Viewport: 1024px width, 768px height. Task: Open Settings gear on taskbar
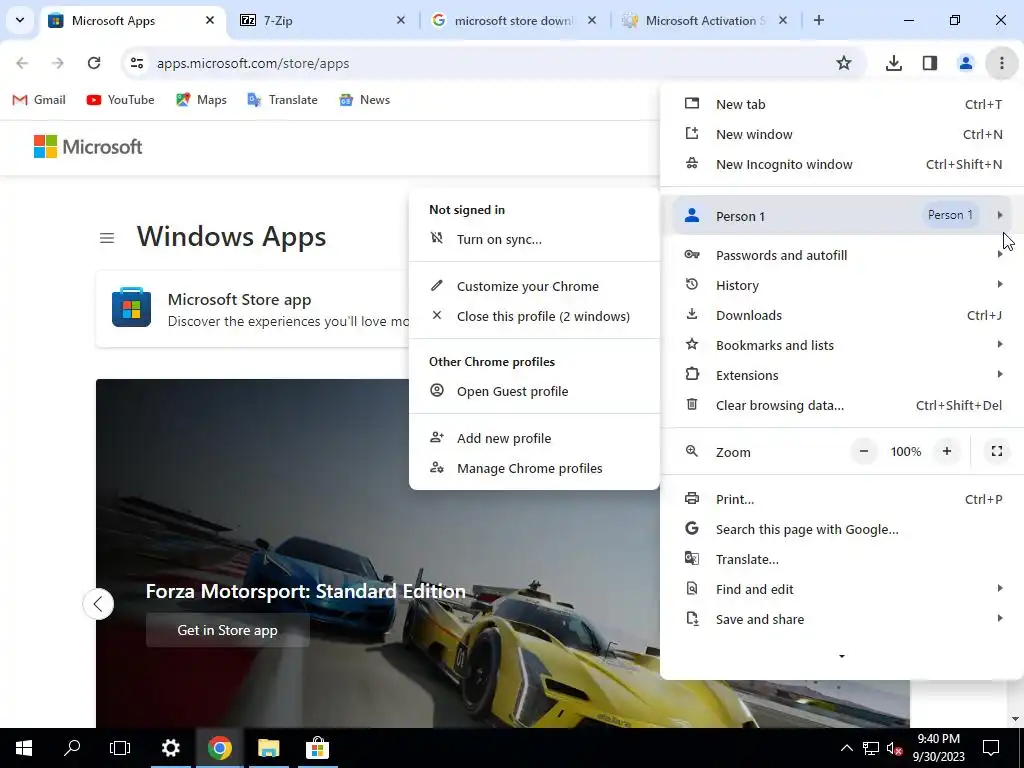[170, 748]
